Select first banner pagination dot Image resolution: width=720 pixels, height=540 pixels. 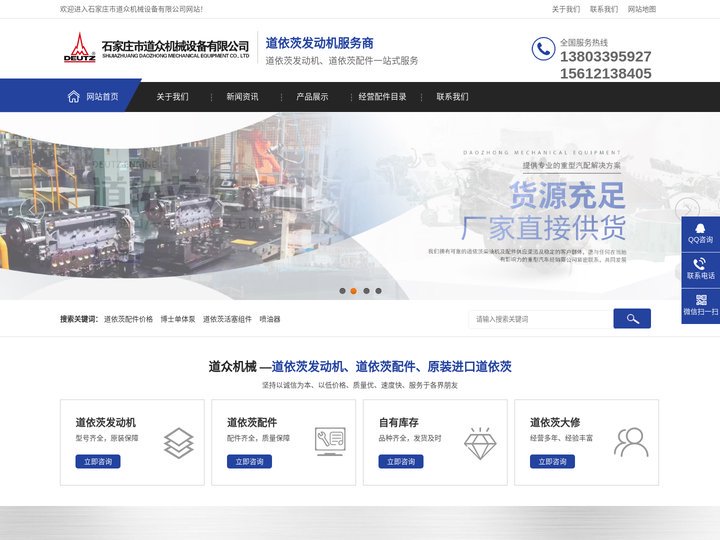(x=342, y=291)
